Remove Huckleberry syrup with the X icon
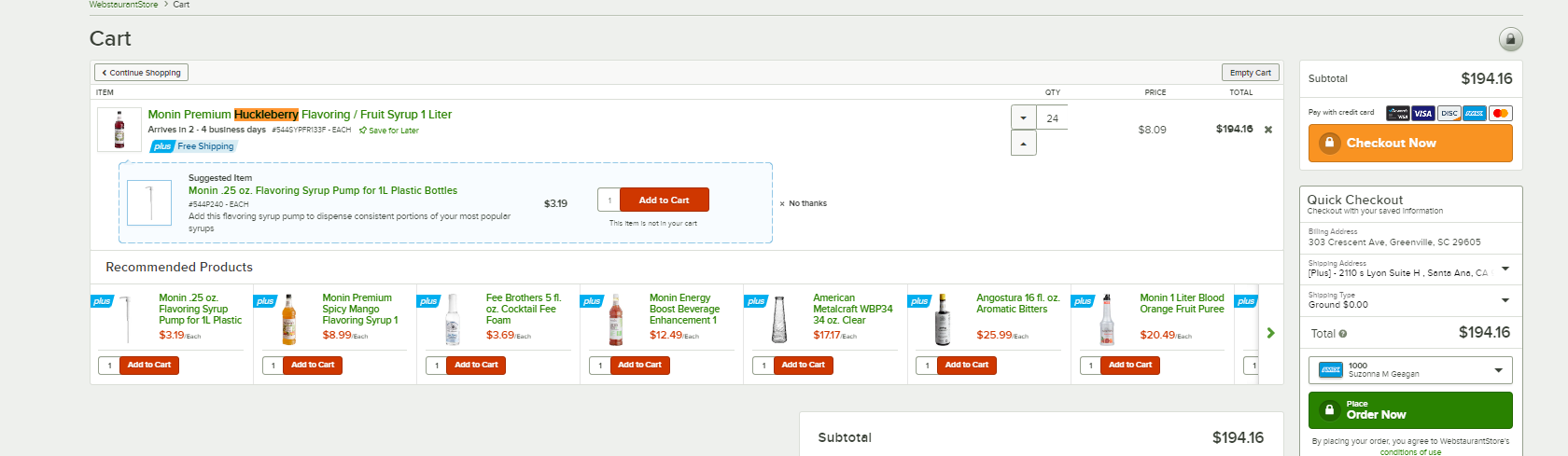1568x456 pixels. (1268, 130)
